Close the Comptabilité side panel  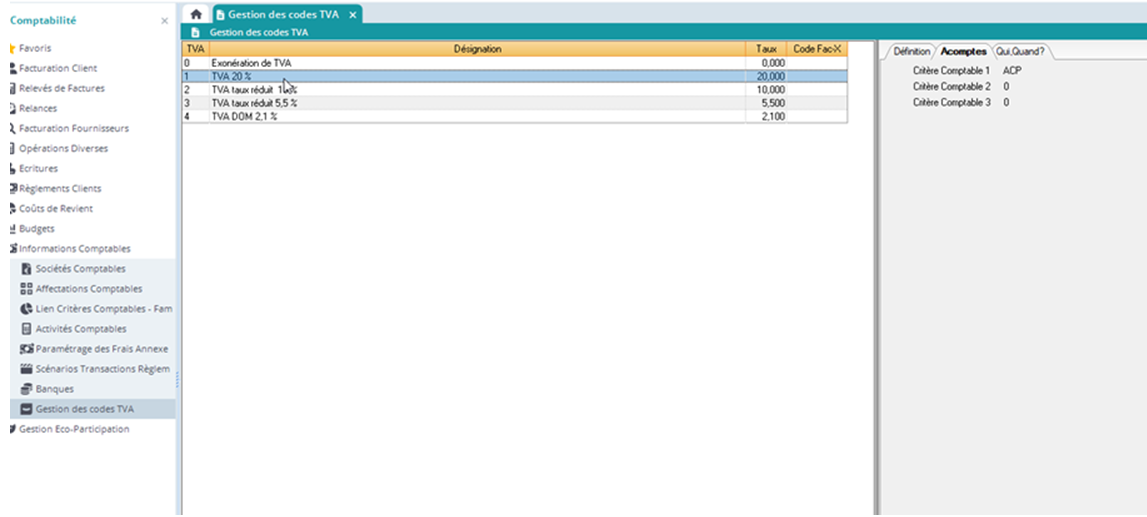tap(164, 21)
